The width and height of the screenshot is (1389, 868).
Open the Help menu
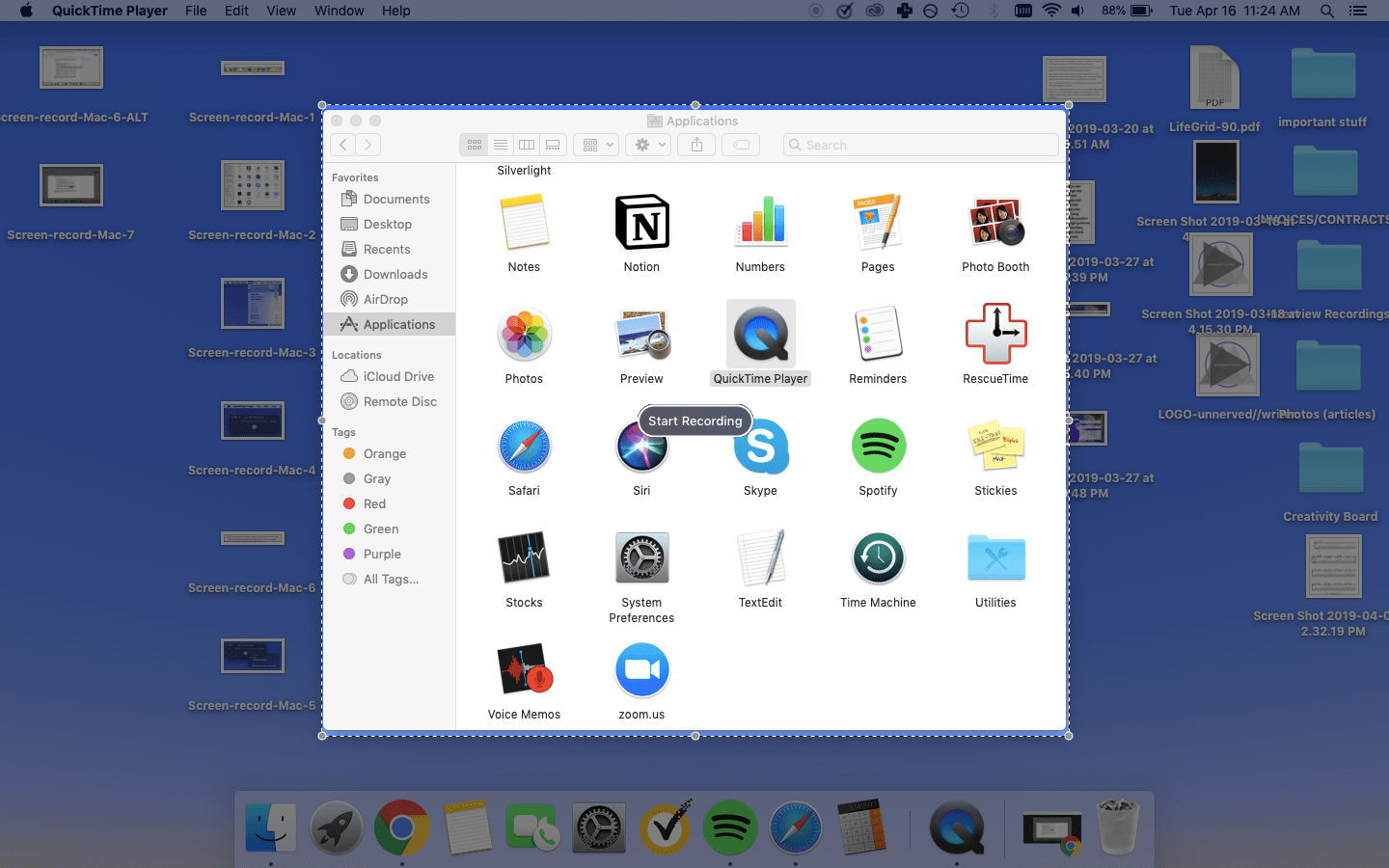pyautogui.click(x=395, y=11)
